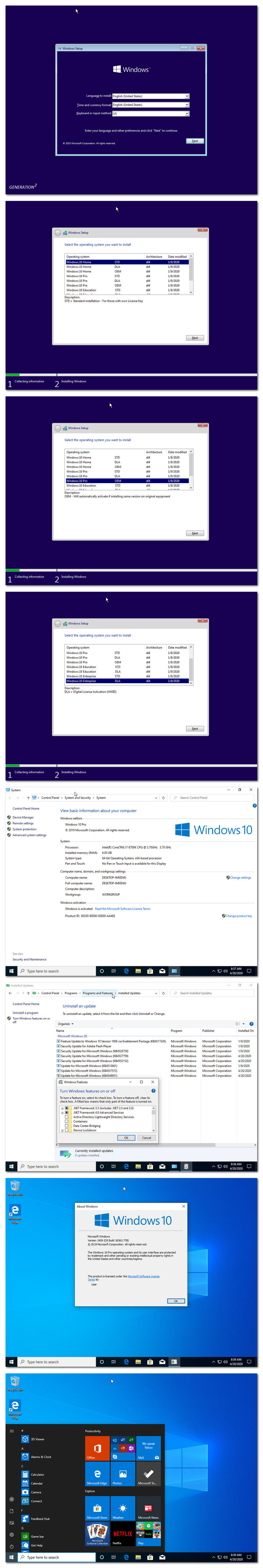Expand the Device Lockdown tree node

point(62,1130)
